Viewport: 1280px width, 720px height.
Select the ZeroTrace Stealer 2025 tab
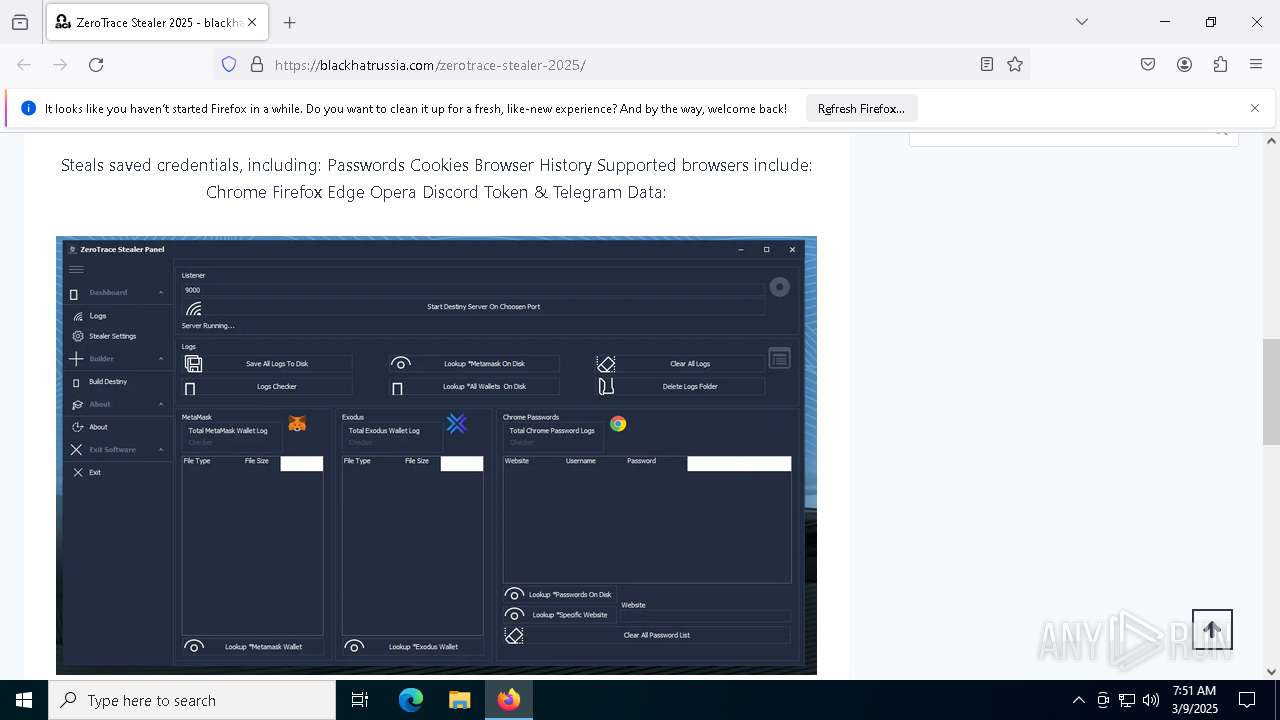click(x=157, y=22)
